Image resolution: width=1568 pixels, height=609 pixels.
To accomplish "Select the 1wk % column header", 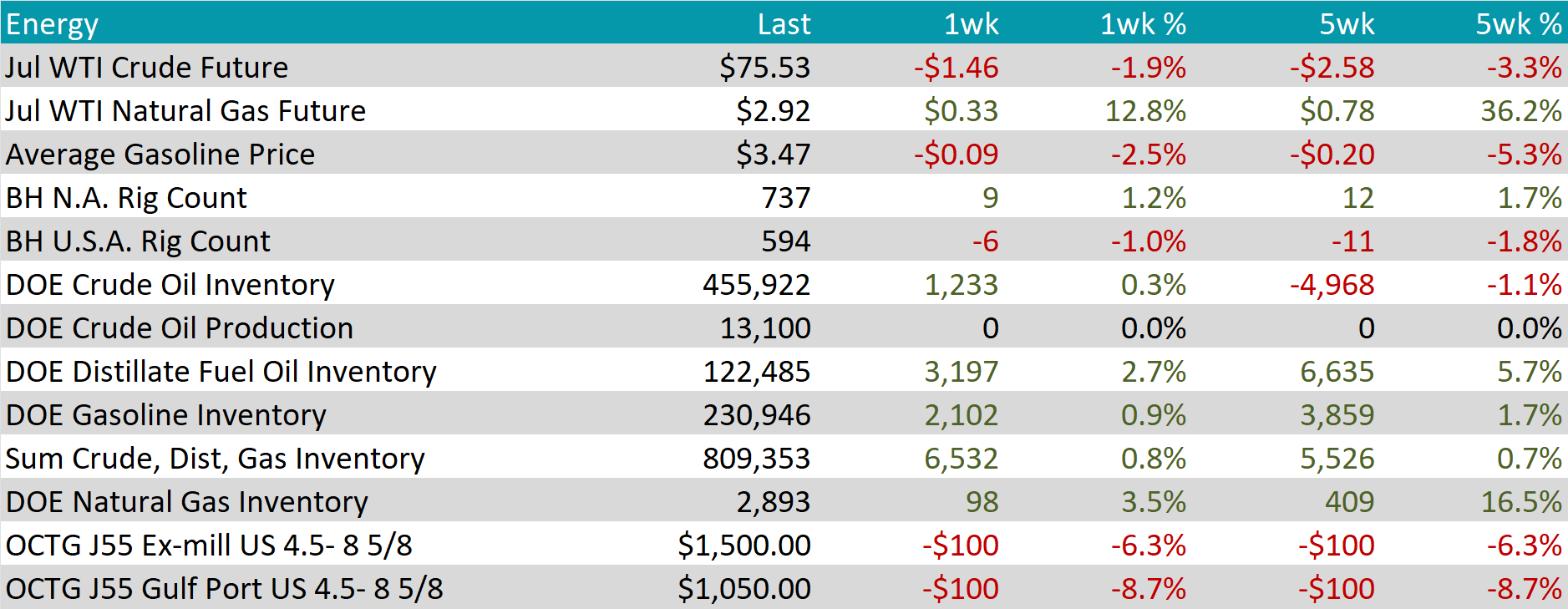I will click(1142, 24).
